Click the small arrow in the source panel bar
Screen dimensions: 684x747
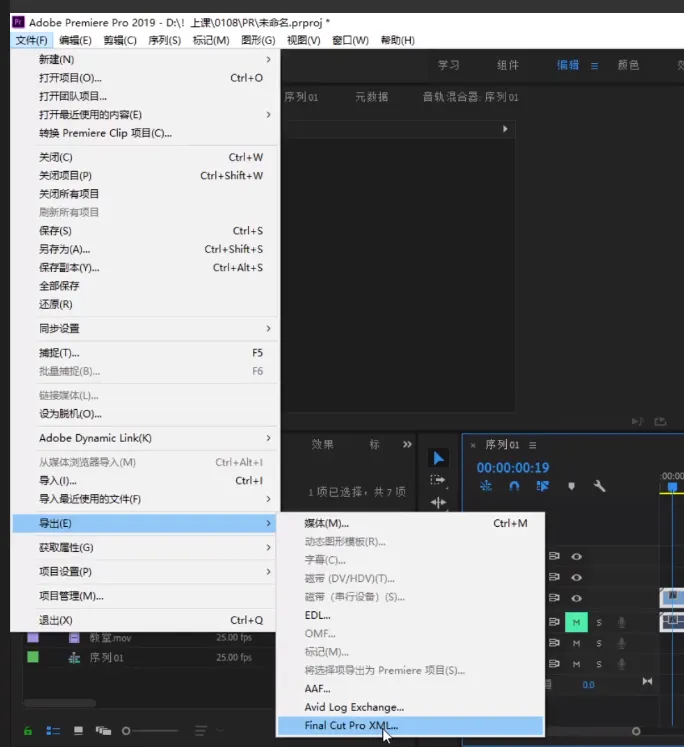pyautogui.click(x=505, y=129)
